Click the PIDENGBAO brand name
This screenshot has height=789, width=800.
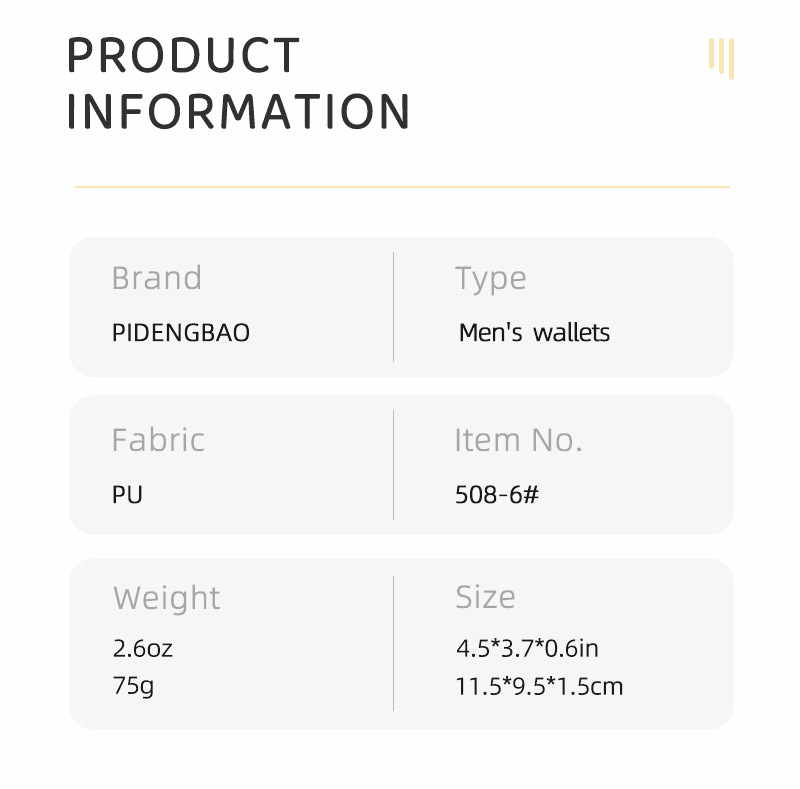click(x=180, y=333)
